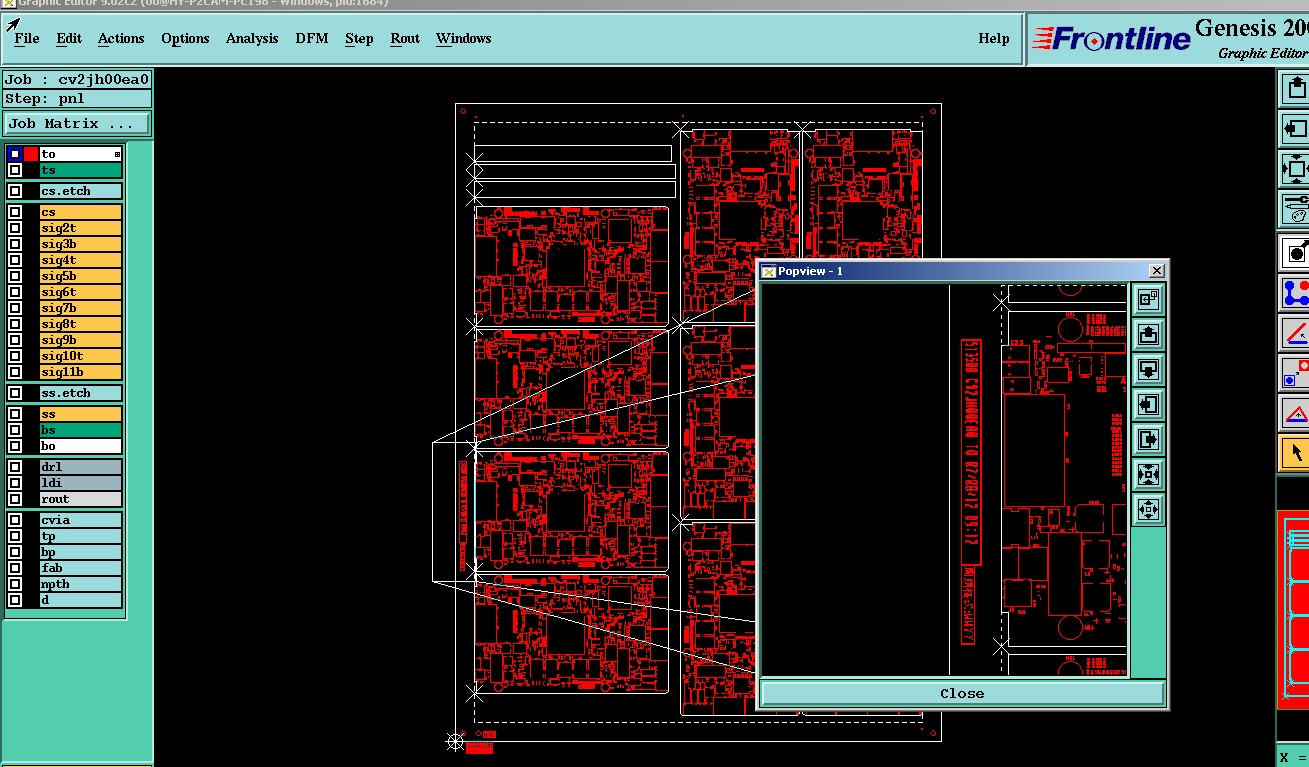Image resolution: width=1309 pixels, height=767 pixels.
Task: Select layer name sig7b
Action: 81,308
